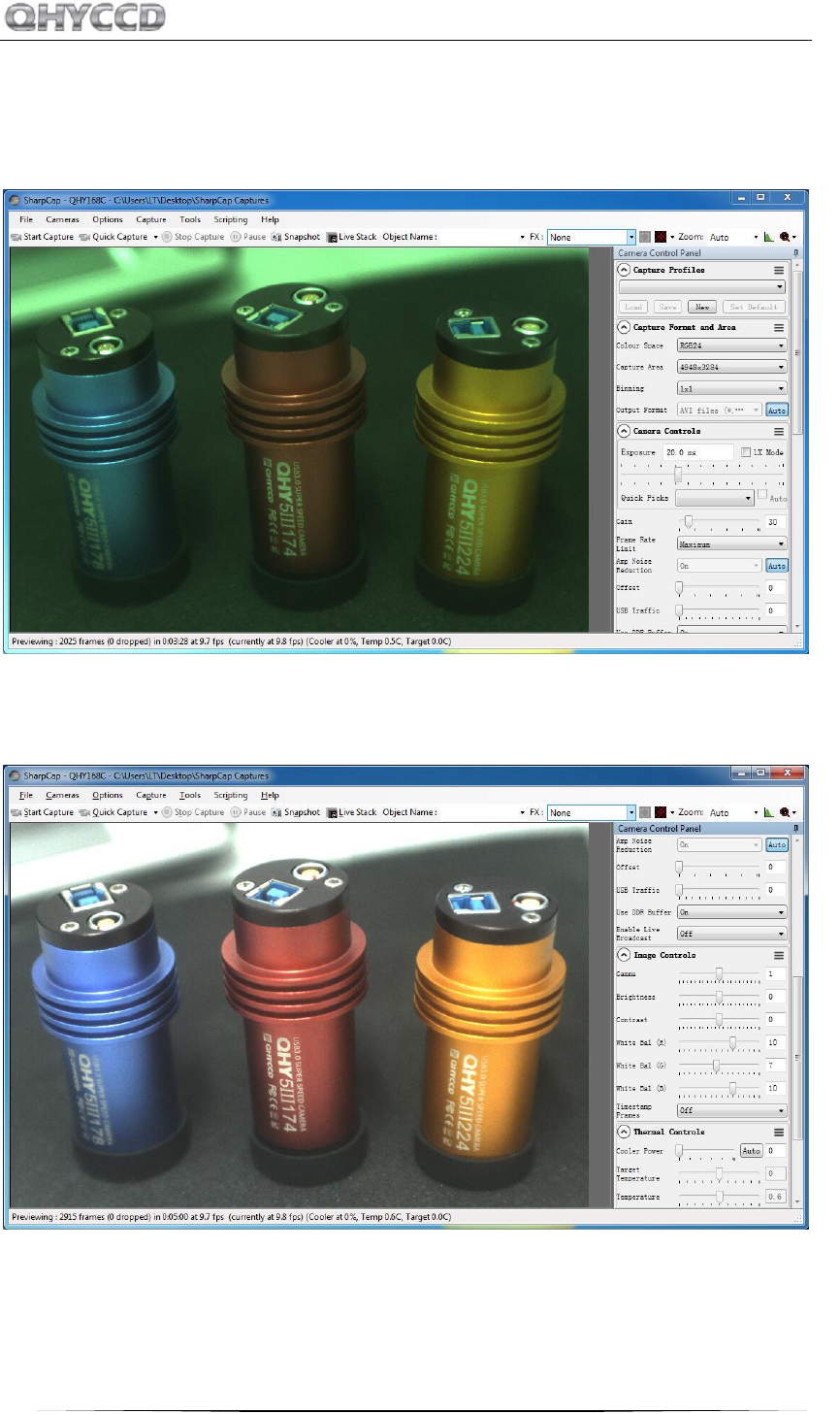Screen dimensions: 840x1414
Task: Take a Snapshot in the upper SharpCap window
Action: (x=296, y=237)
